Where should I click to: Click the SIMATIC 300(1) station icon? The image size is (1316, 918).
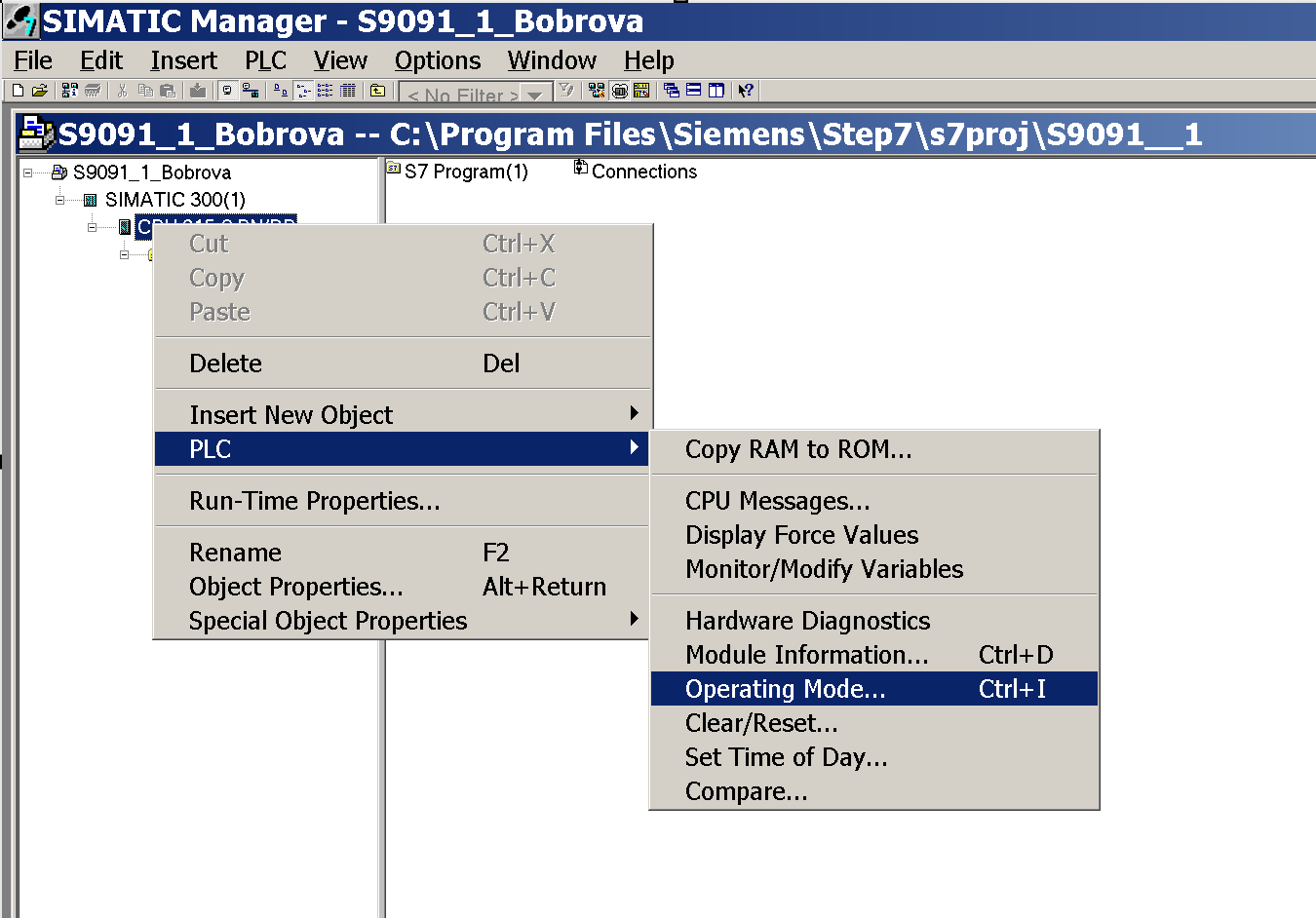(91, 200)
